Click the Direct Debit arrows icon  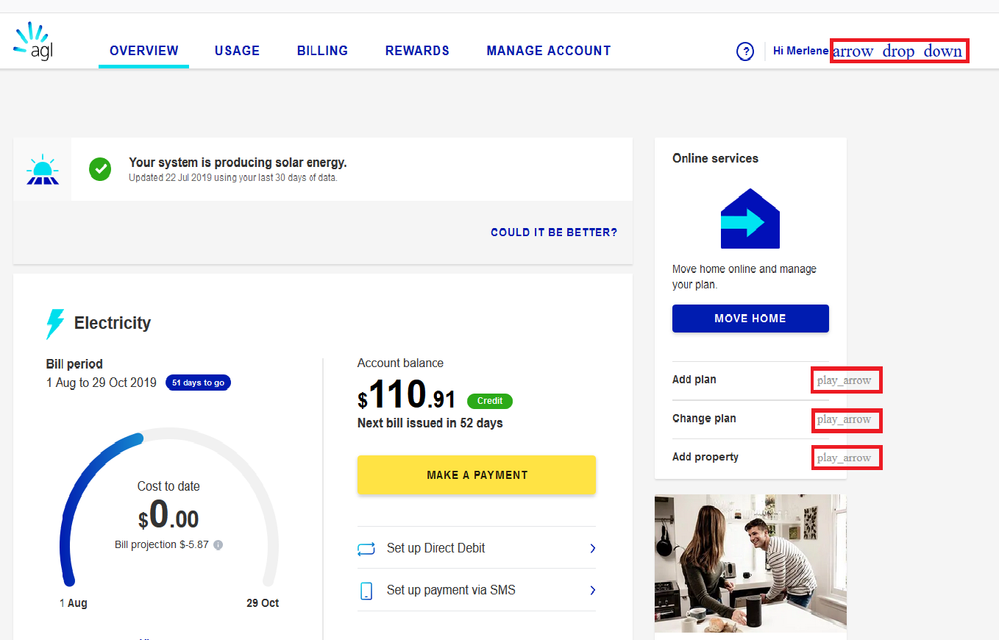pos(366,549)
